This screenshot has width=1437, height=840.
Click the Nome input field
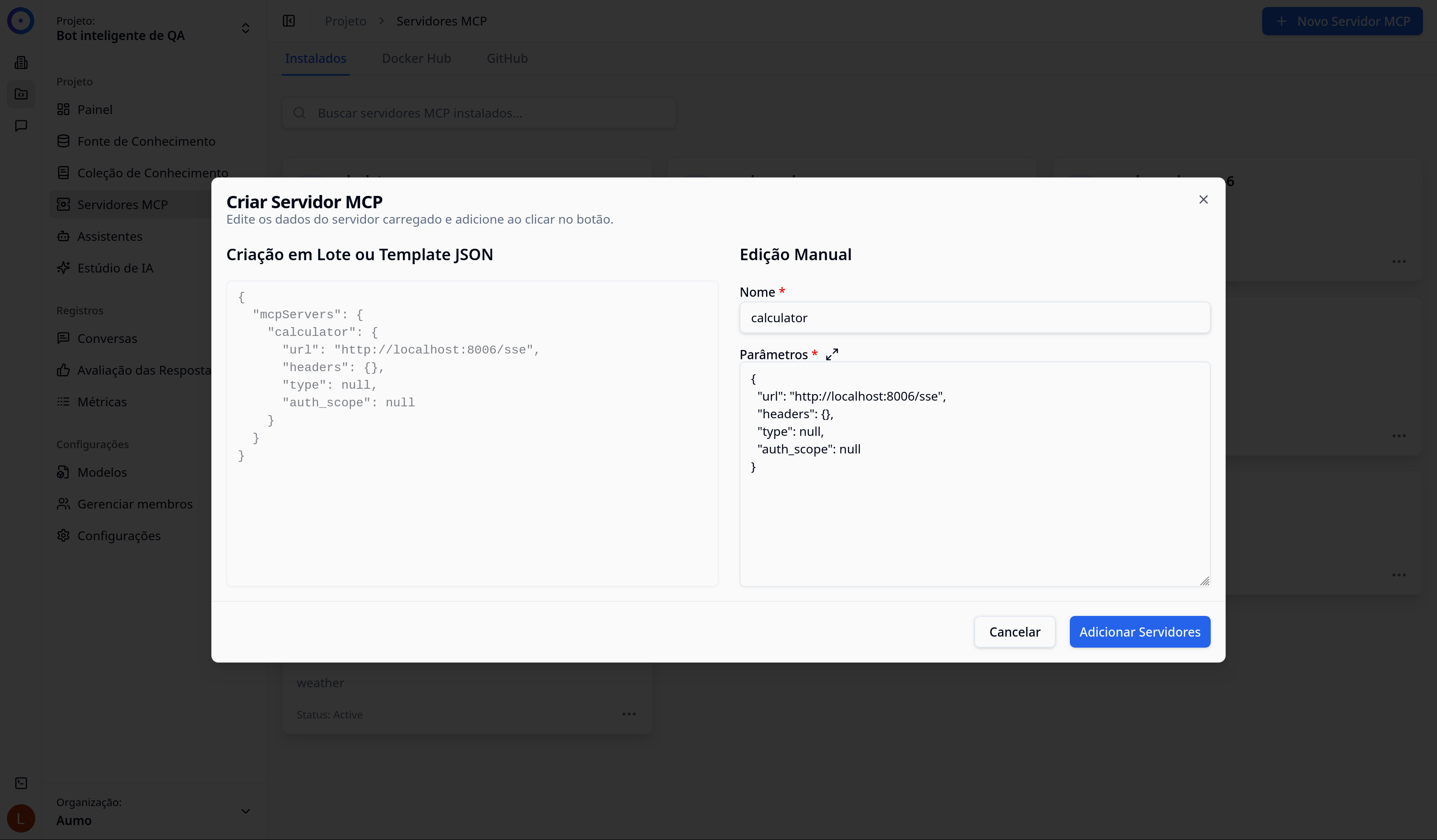(975, 317)
